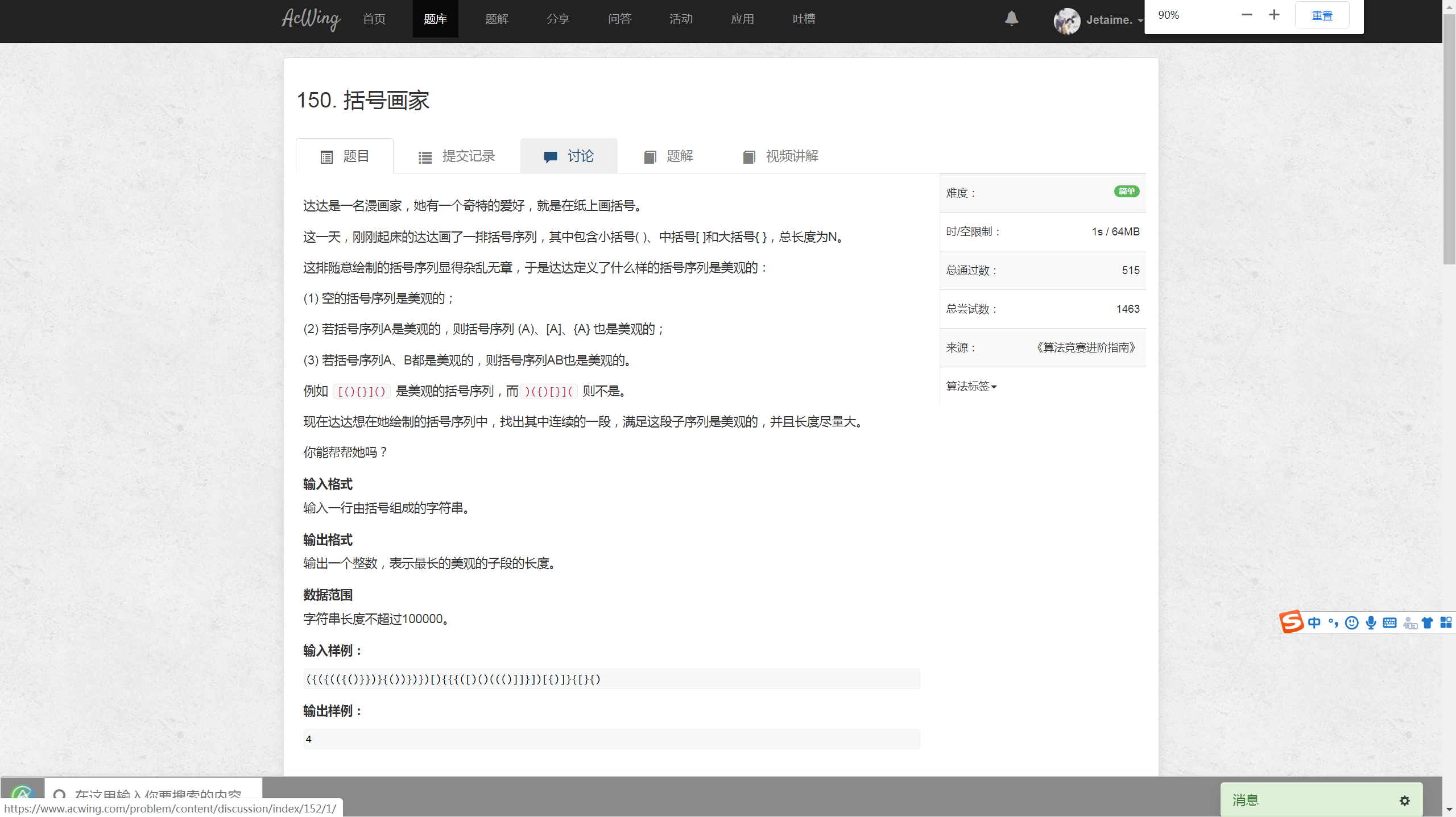Open 问答 in navigation bar
The height and width of the screenshot is (817, 1456).
tap(619, 19)
